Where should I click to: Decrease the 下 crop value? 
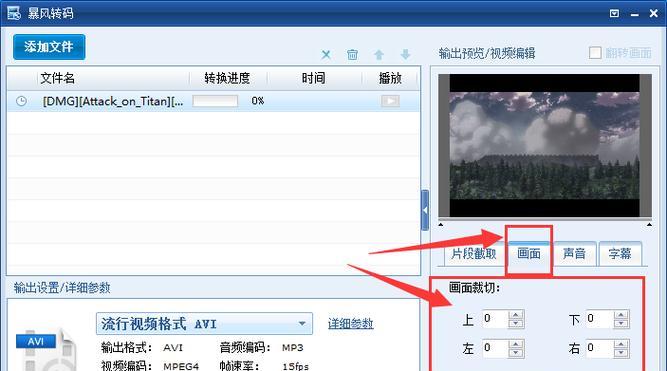621,323
